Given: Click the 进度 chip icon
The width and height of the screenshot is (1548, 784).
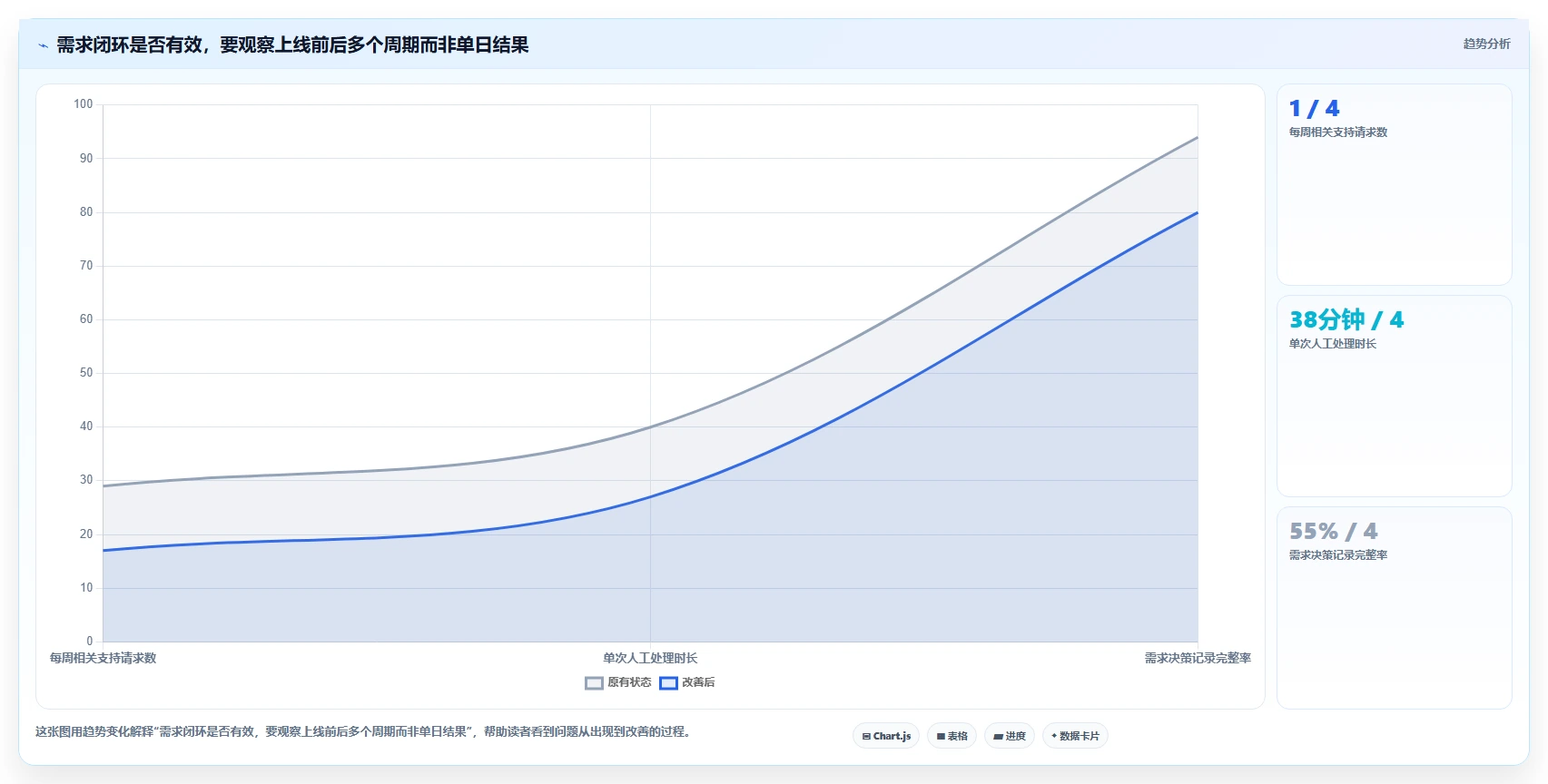Looking at the screenshot, I should pyautogui.click(x=998, y=737).
